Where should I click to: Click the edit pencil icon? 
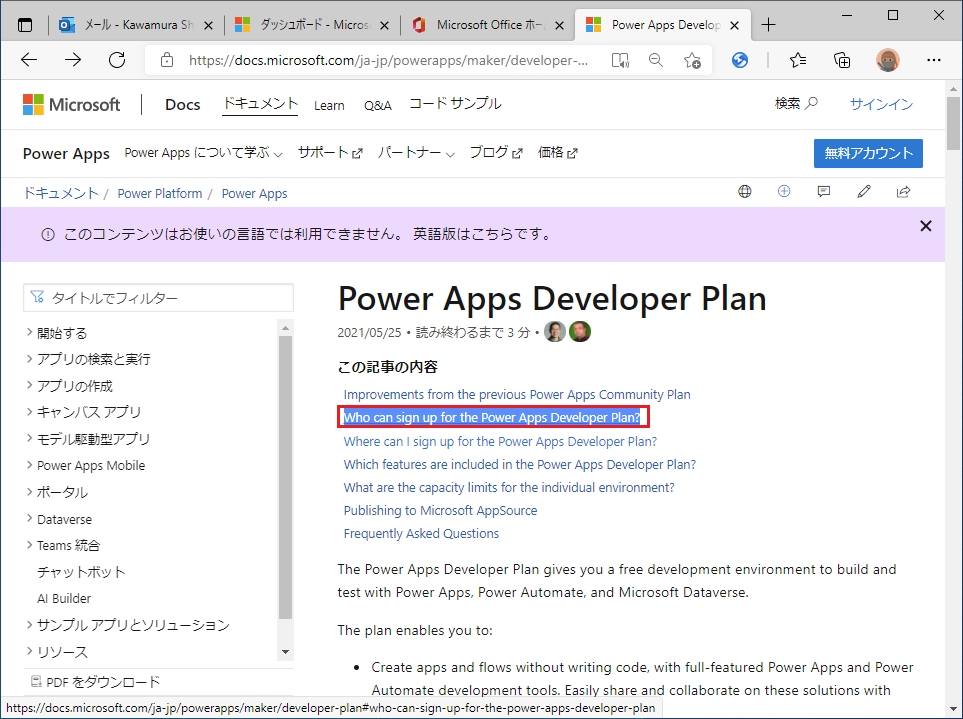[x=864, y=192]
